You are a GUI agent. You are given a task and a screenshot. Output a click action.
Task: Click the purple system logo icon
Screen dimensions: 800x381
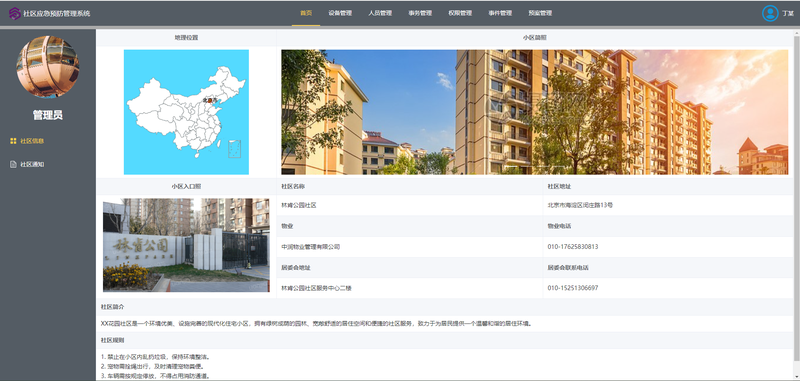(15, 13)
